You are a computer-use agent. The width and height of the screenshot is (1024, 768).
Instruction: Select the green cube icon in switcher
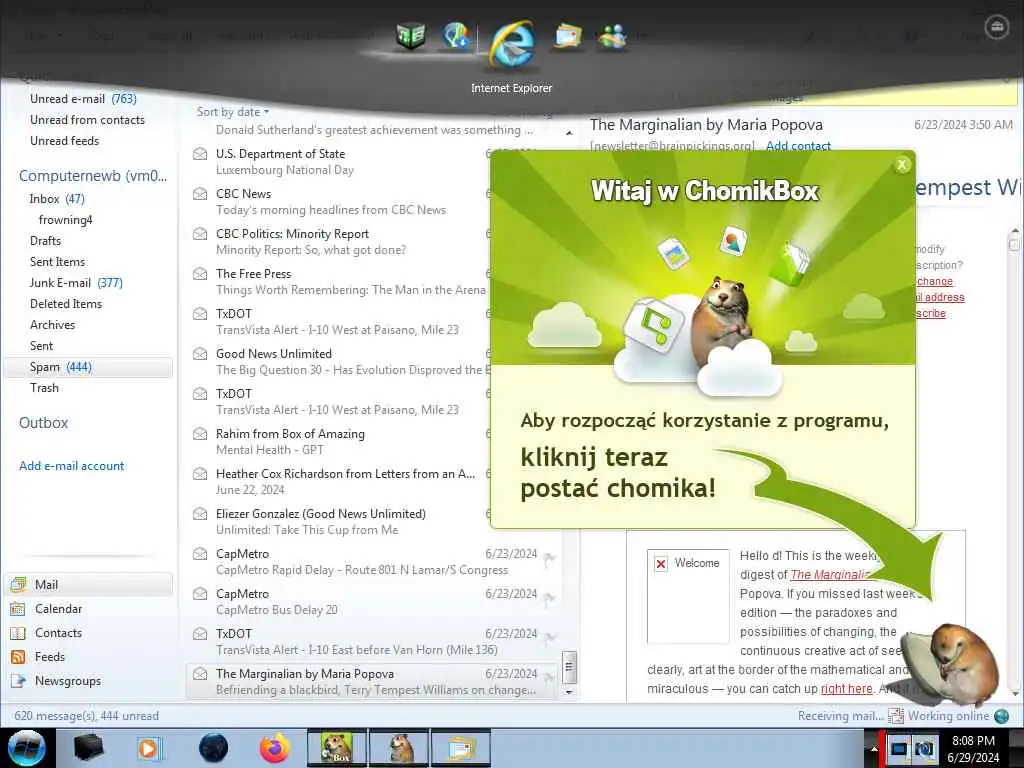[411, 35]
